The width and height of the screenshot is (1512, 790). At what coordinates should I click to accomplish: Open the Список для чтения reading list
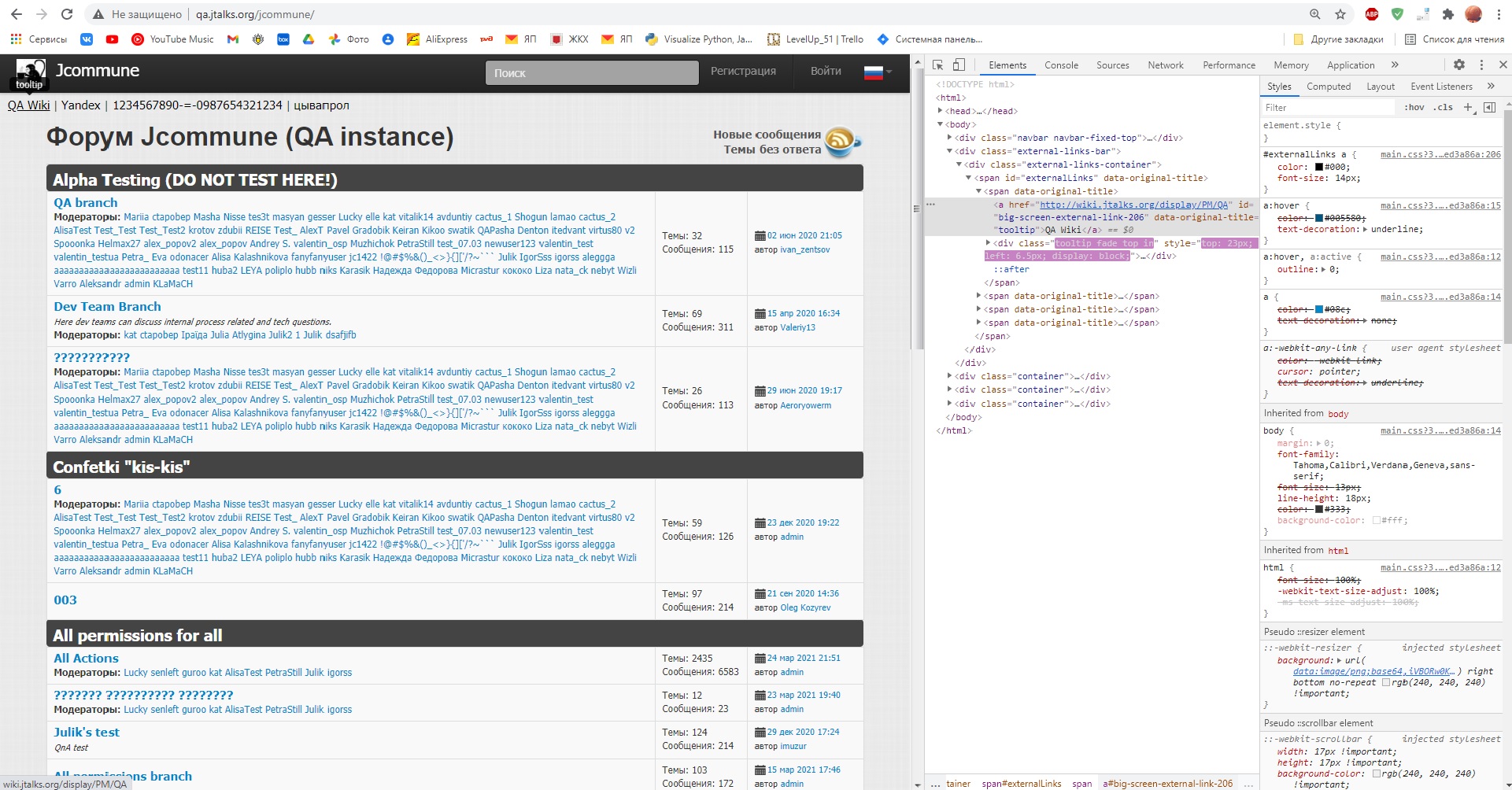coord(1455,39)
